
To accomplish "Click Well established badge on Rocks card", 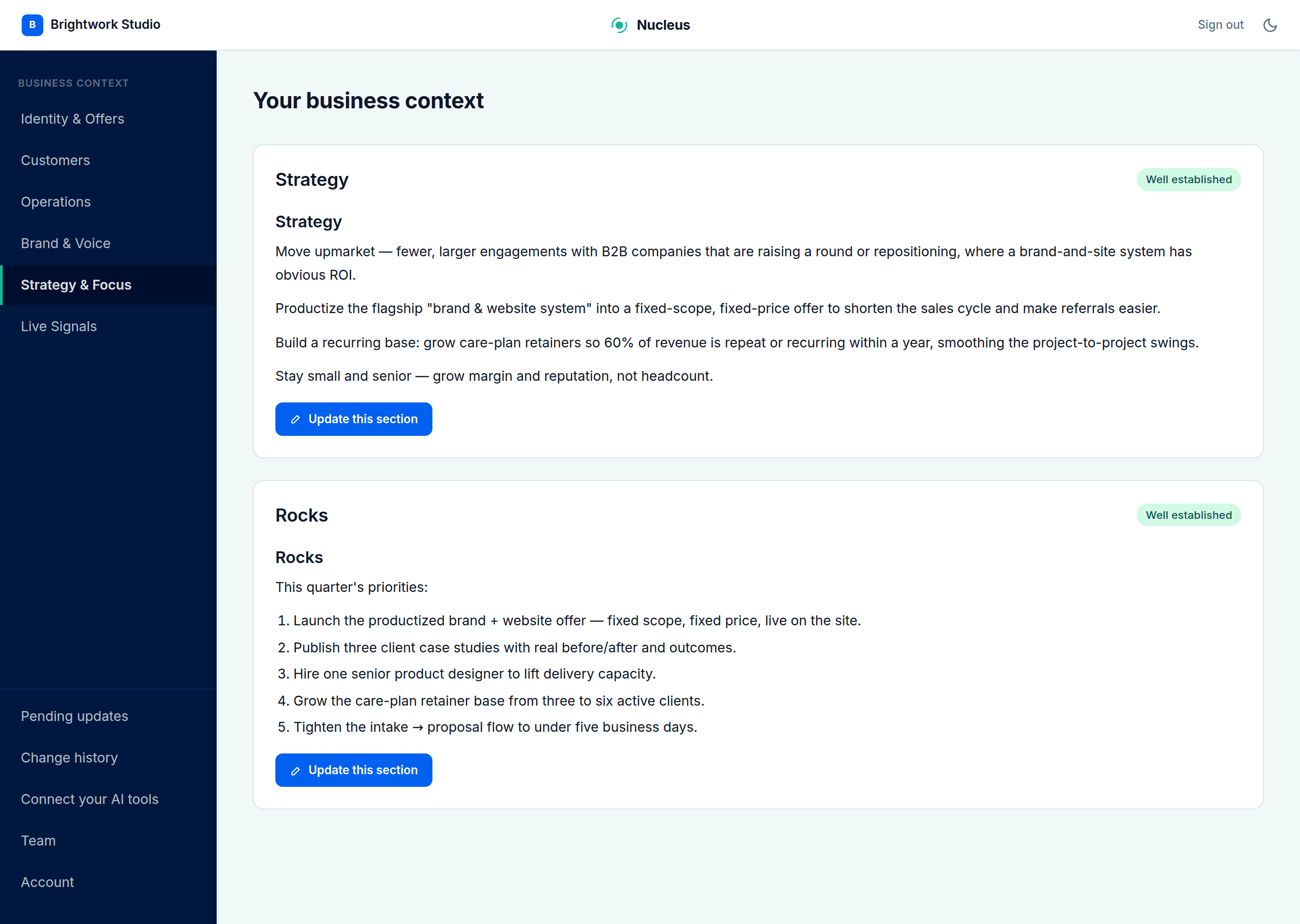I will tap(1189, 516).
